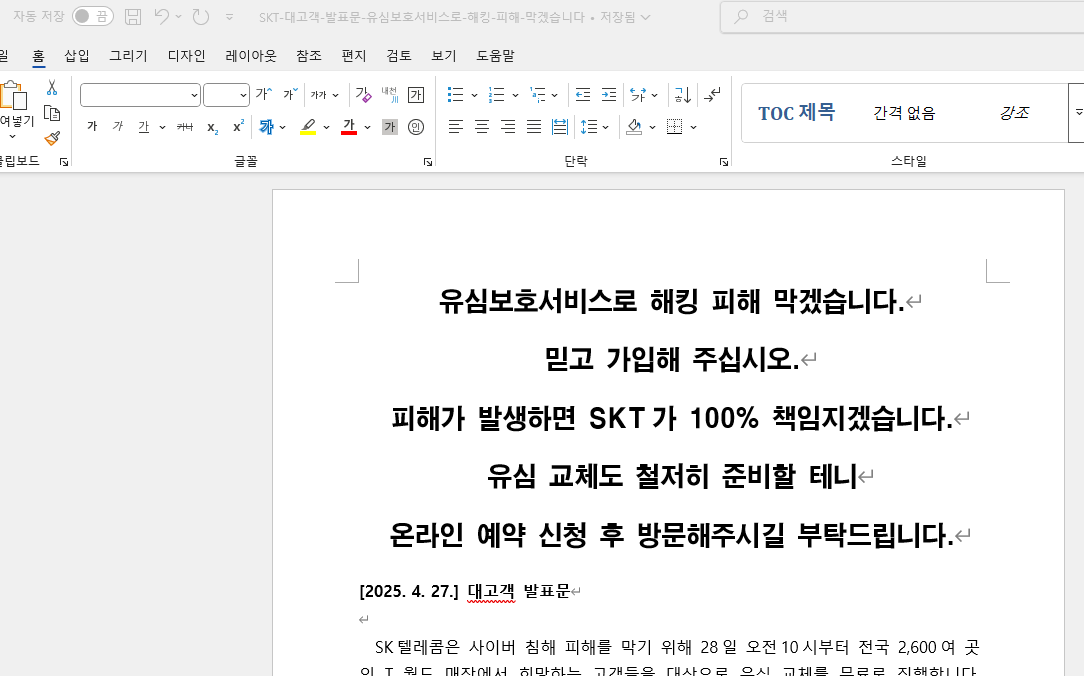Expand the highlight color dropdown arrow
This screenshot has width=1084, height=676.
click(326, 127)
